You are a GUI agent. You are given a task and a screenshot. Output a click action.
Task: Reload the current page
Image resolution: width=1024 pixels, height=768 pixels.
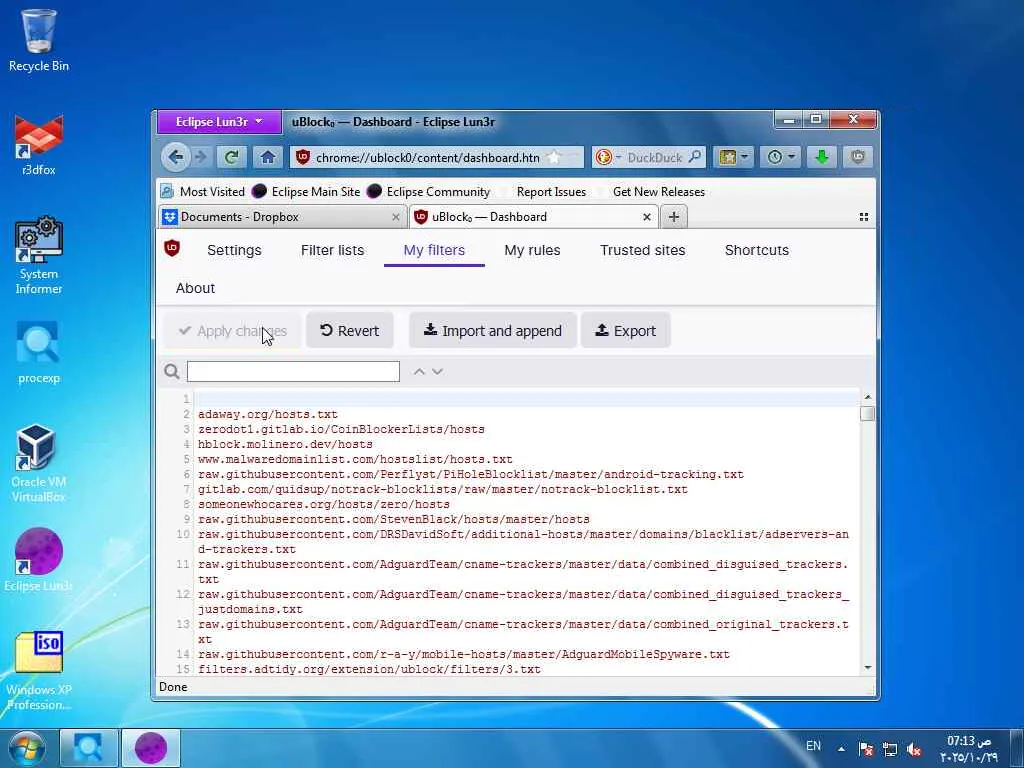[231, 157]
